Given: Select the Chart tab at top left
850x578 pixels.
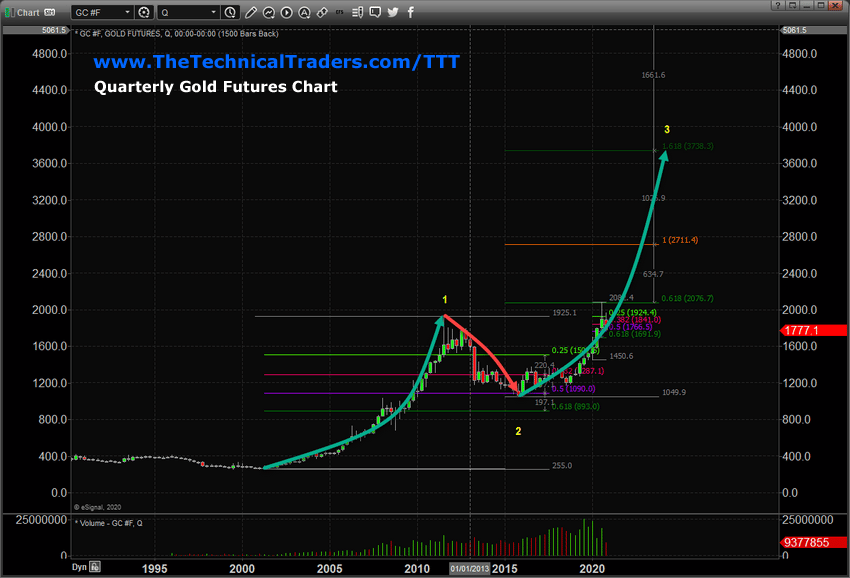Looking at the screenshot, I should 28,12.
